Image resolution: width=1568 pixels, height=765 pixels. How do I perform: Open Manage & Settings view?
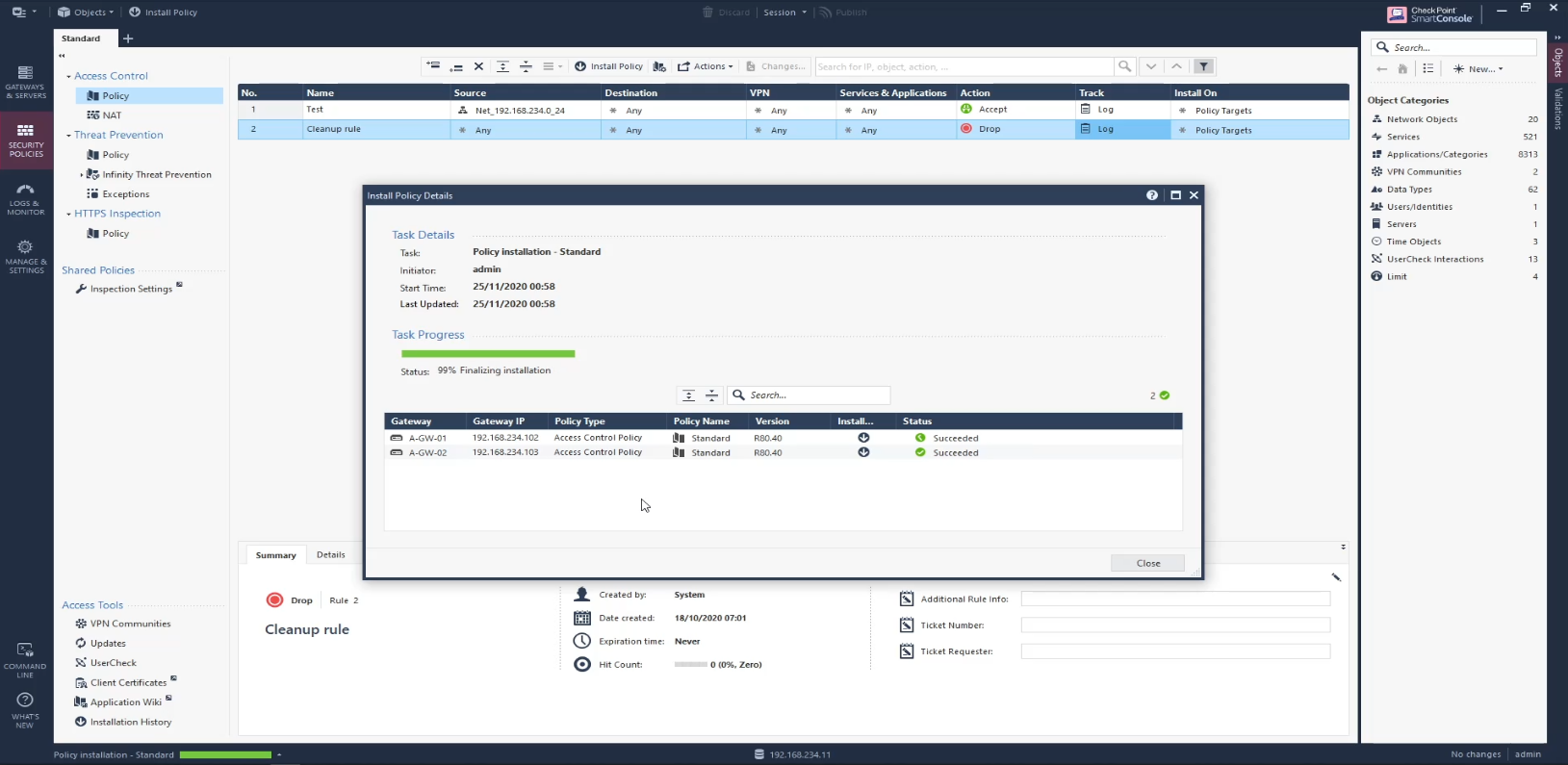click(26, 256)
